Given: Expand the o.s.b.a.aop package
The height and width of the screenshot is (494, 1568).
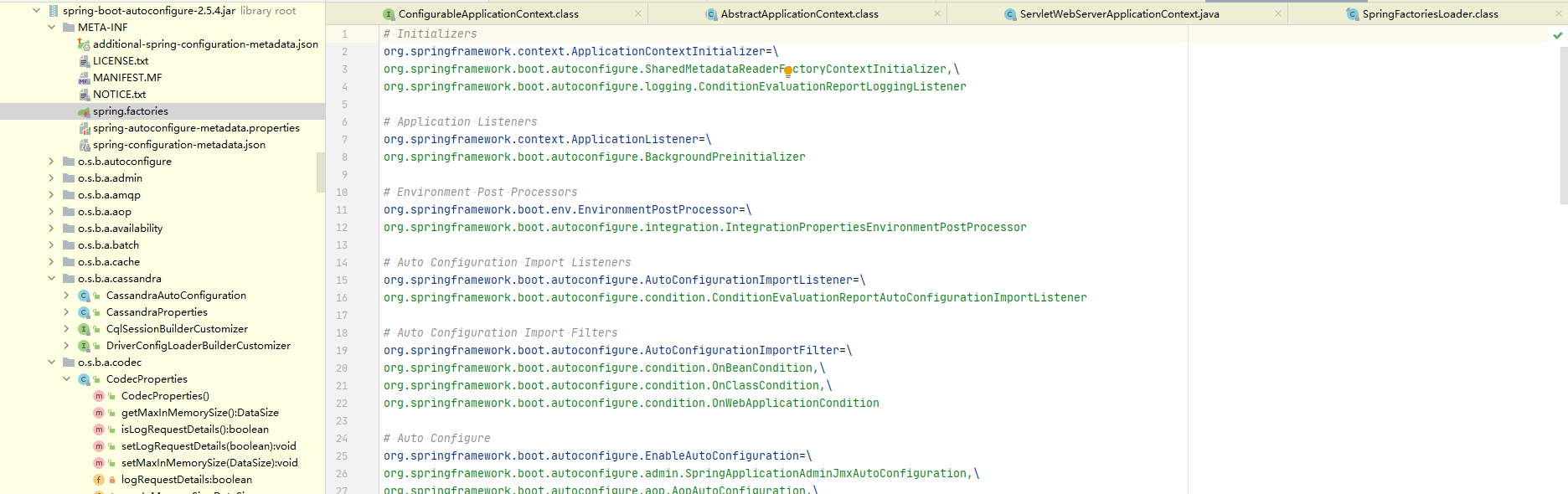Looking at the screenshot, I should coord(51,212).
